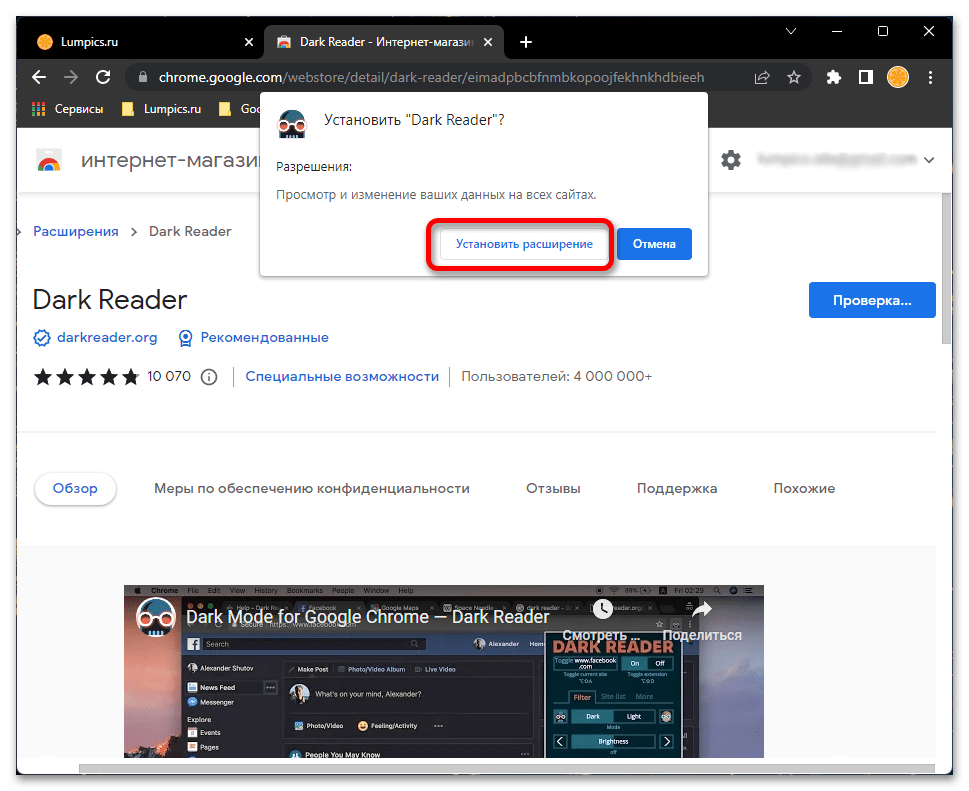Click the rating info icon beside 10 070

point(209,377)
